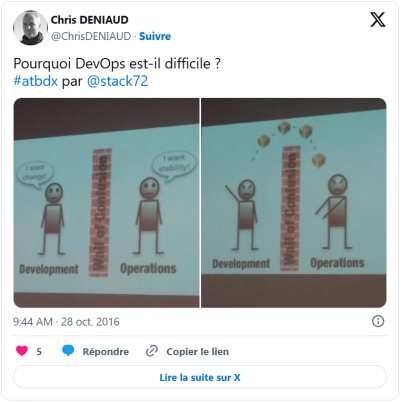
Task: Click the tweet text Pourquoi DevOps est-il difficile
Action: (117, 64)
